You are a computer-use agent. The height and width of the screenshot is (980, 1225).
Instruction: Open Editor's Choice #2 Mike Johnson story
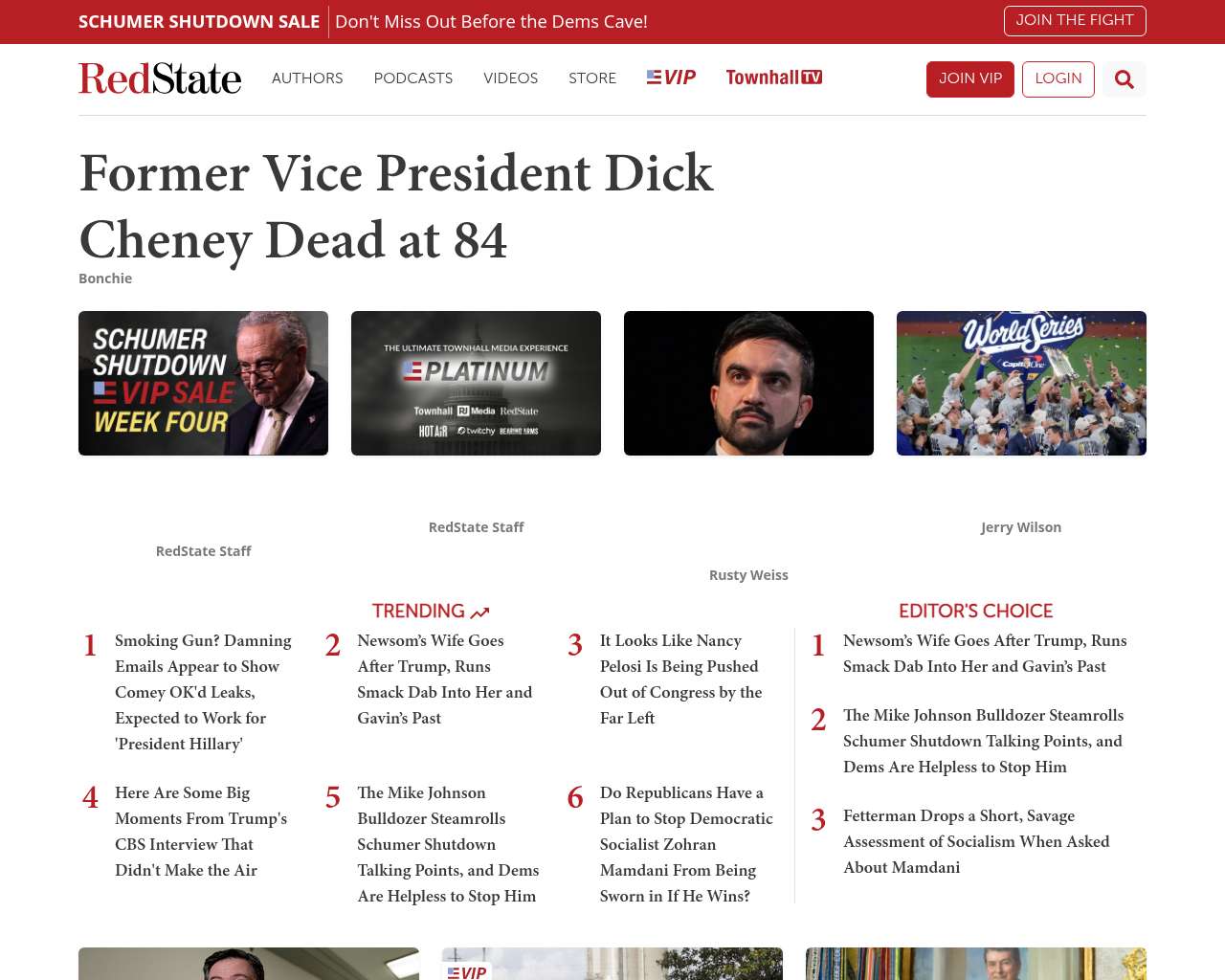coord(983,741)
